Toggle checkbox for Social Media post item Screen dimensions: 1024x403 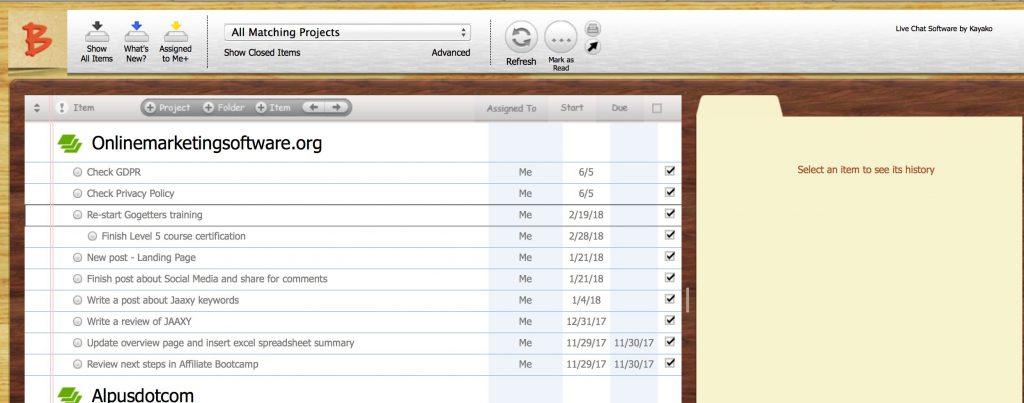669,278
